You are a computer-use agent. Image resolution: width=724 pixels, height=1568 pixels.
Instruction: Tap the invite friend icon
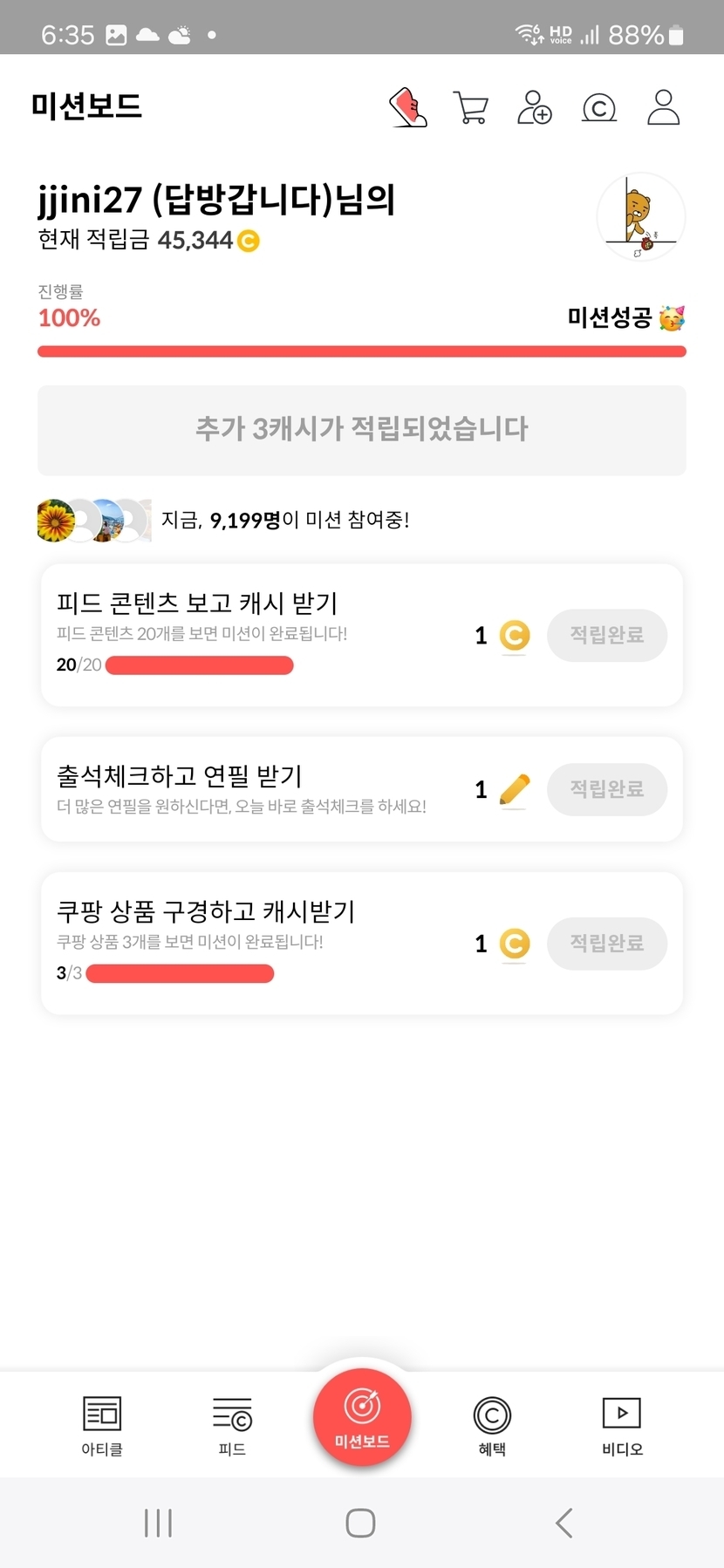pyautogui.click(x=534, y=107)
